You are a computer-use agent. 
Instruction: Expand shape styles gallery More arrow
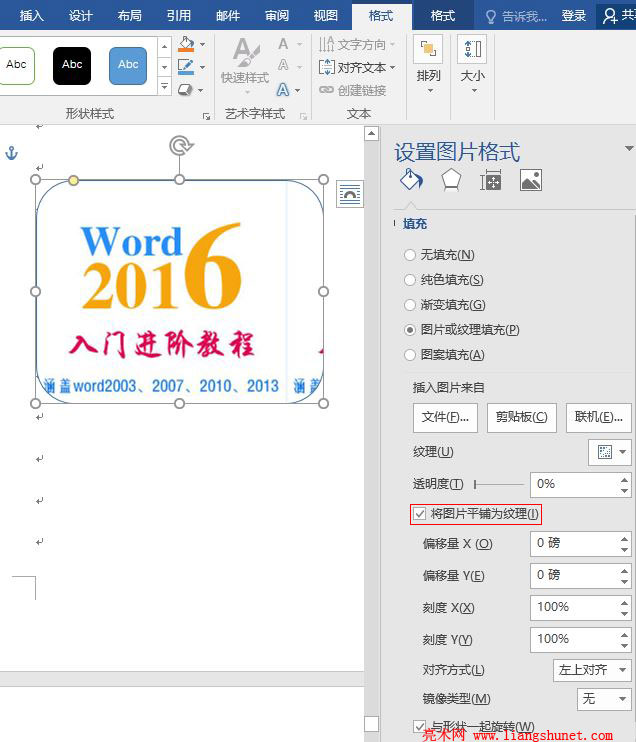[x=164, y=87]
